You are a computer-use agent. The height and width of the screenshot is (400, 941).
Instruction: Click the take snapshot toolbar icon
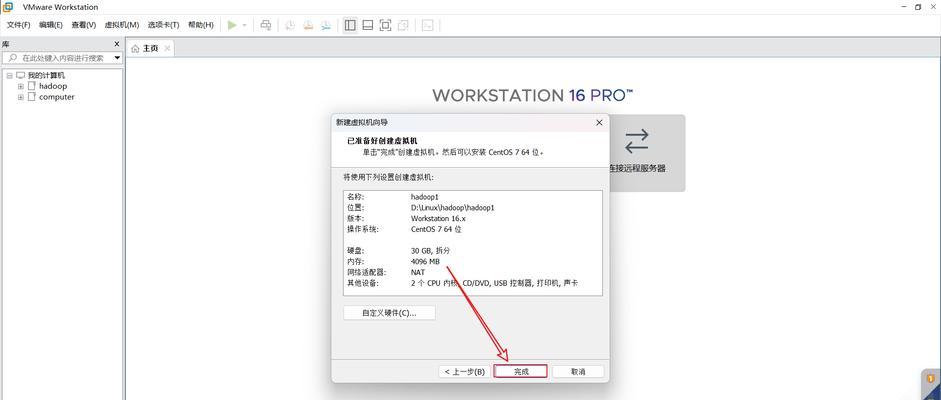[290, 25]
